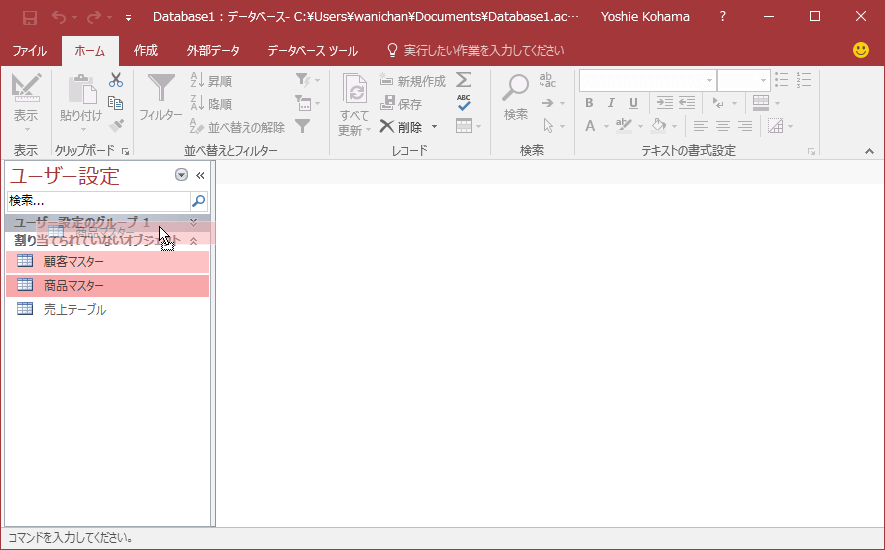Open the 削除 dropdown arrow
Viewport: 885px width, 550px height.
(x=434, y=127)
